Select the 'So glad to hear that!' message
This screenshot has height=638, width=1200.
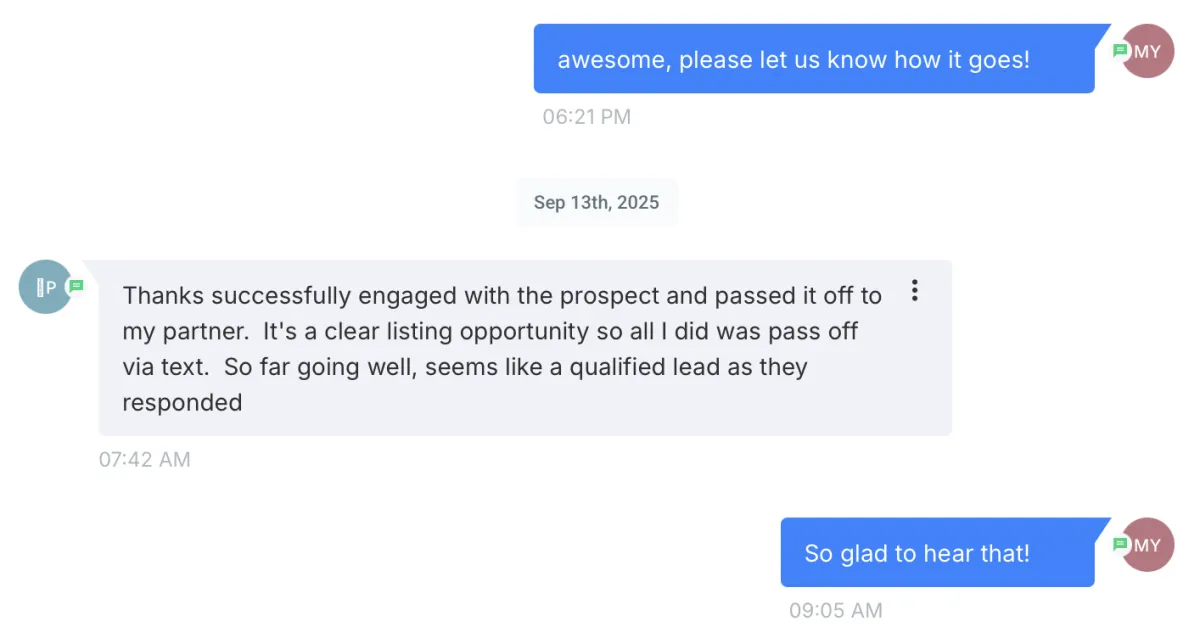[x=916, y=553]
